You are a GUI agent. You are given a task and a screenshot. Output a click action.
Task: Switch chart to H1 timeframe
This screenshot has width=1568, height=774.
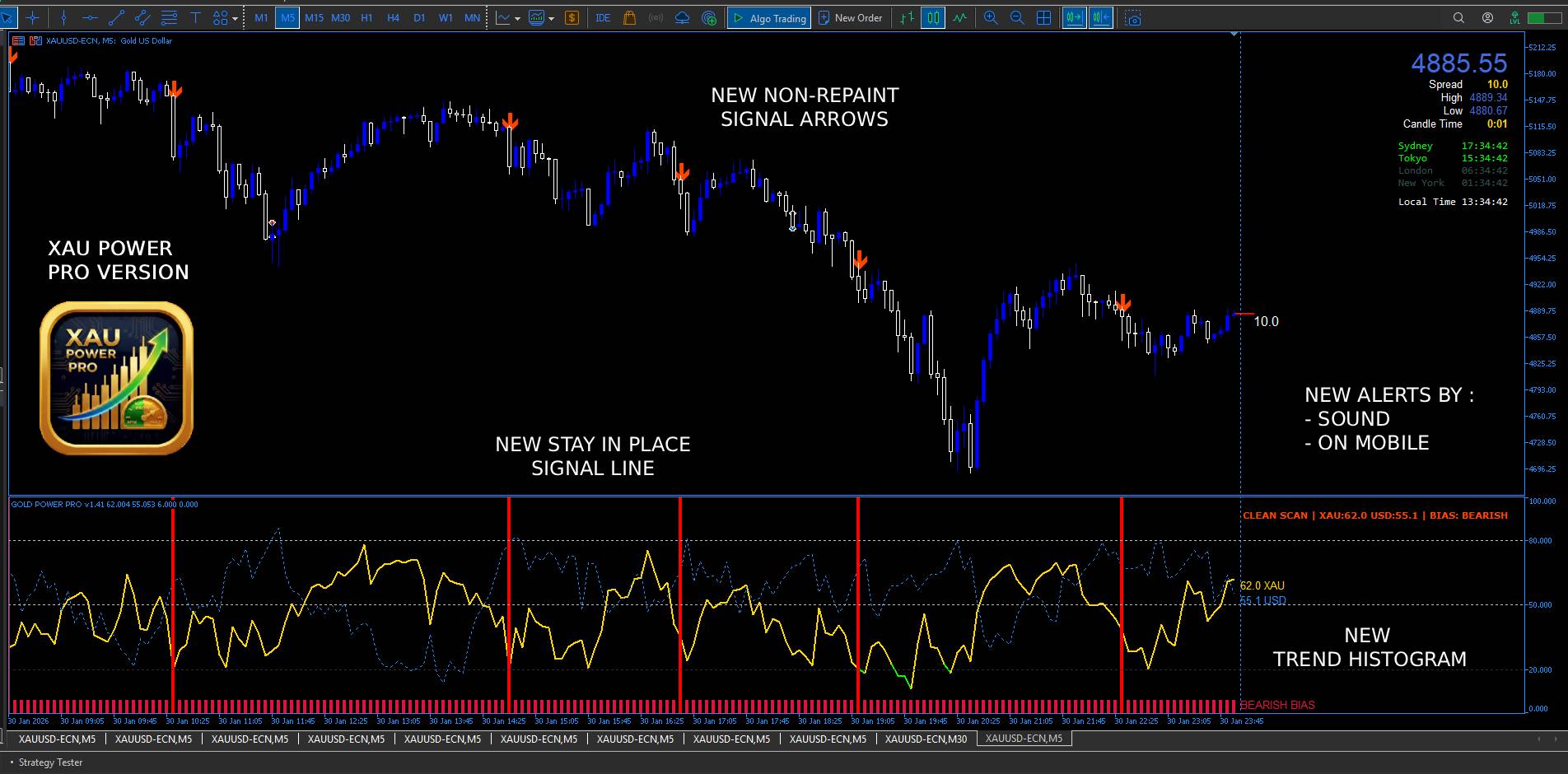366,17
